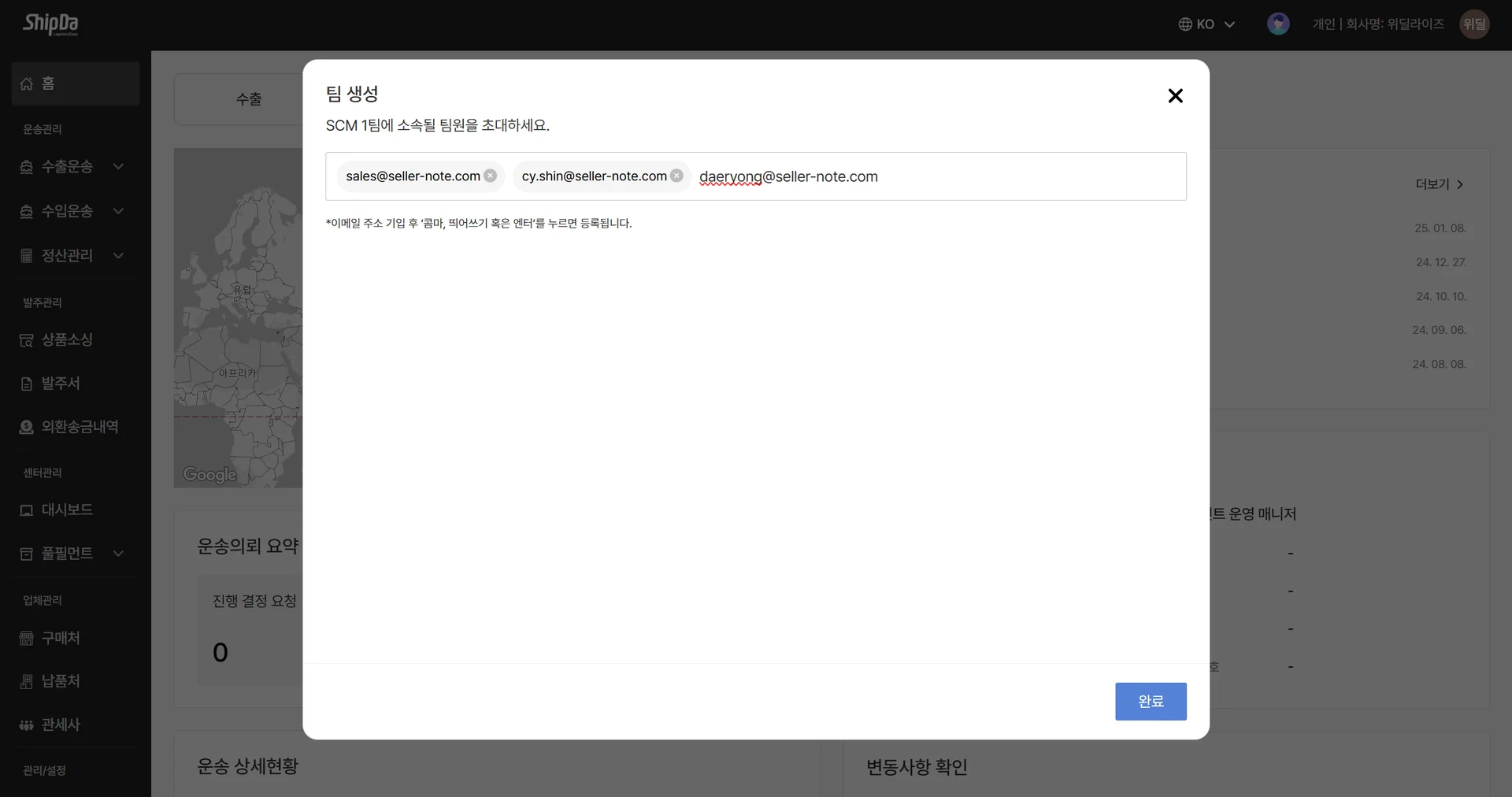Click the company name 위딜라이즈 text
This screenshot has height=797, width=1512.
[1415, 24]
